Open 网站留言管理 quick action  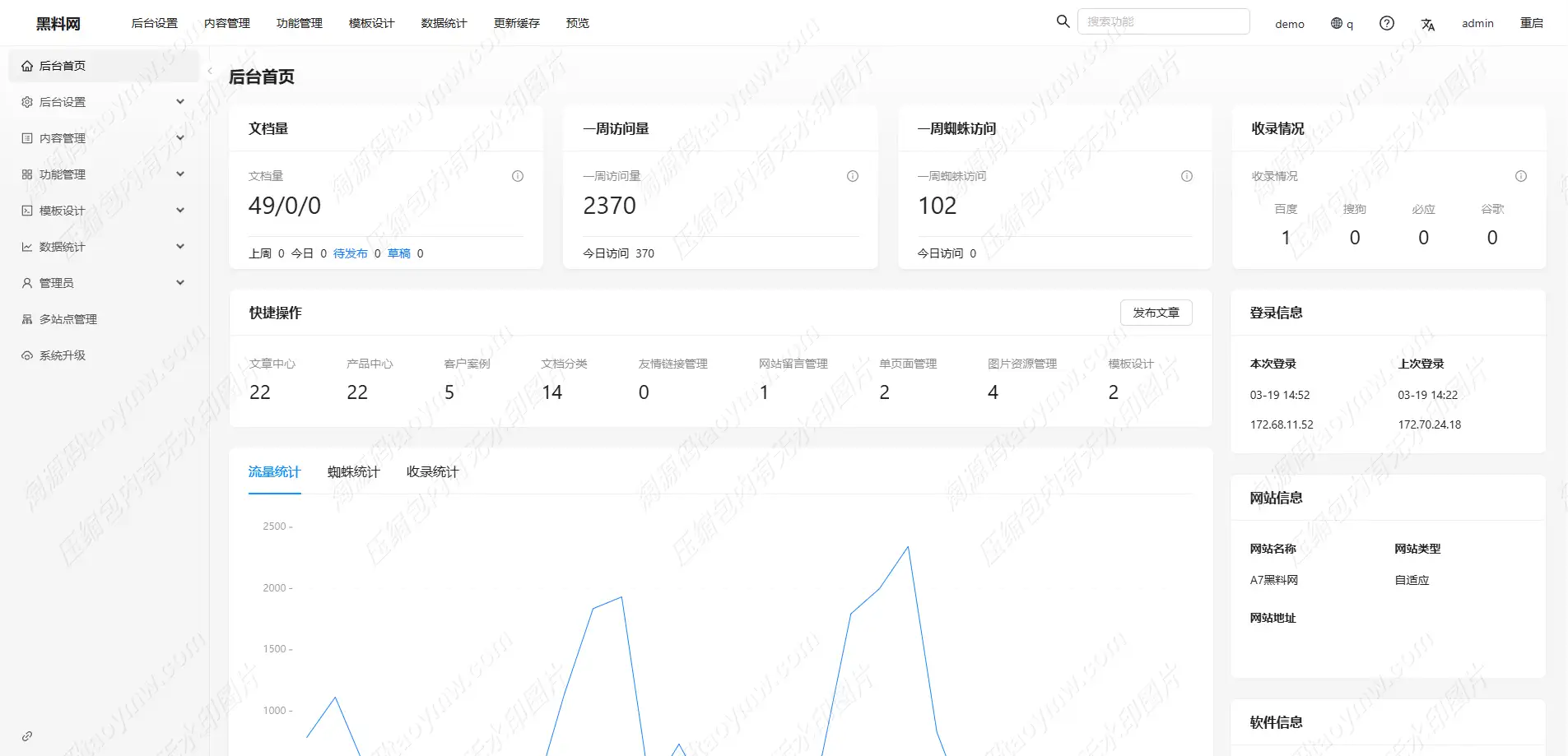(x=793, y=364)
